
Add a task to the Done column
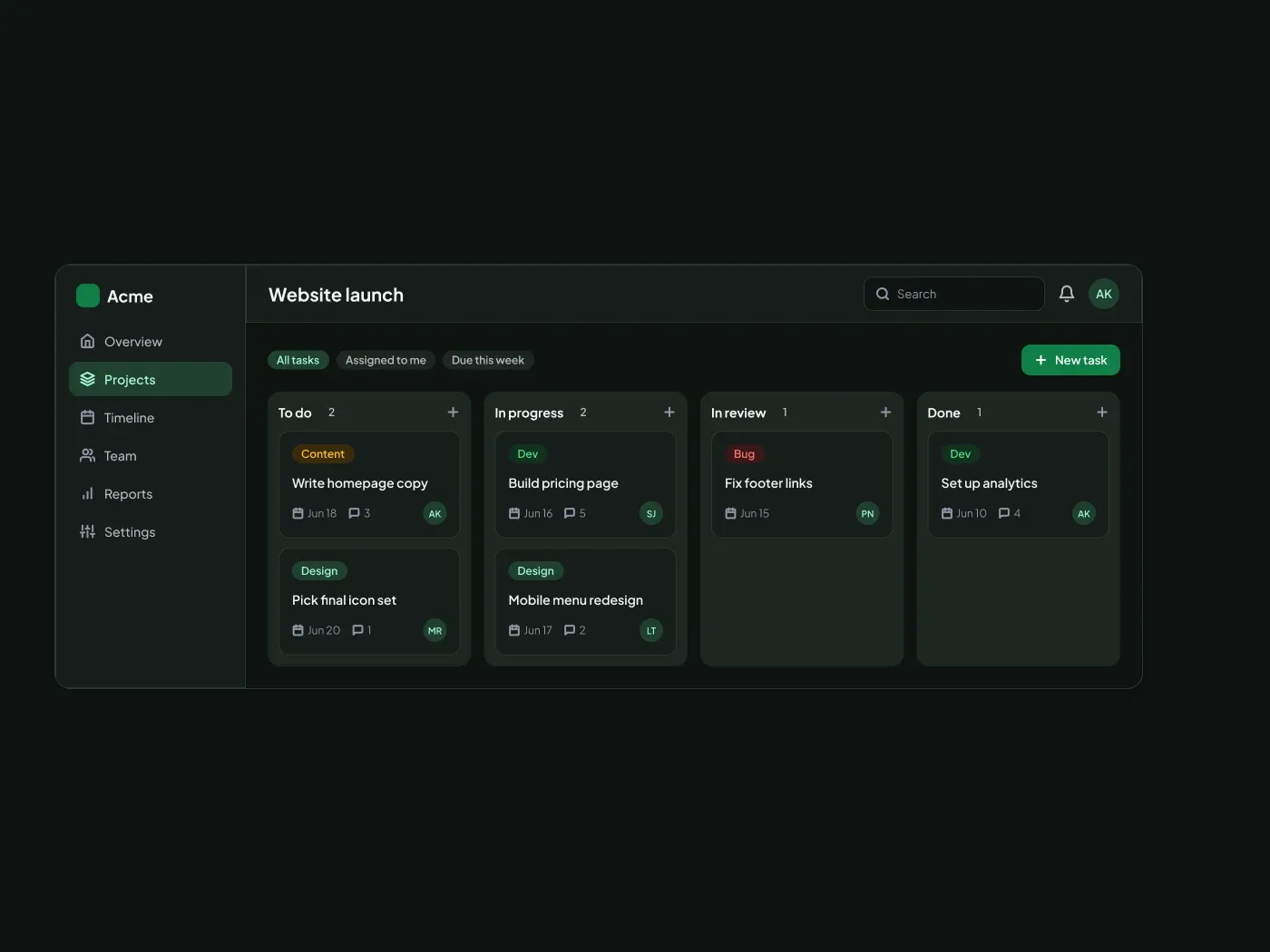click(x=1102, y=413)
